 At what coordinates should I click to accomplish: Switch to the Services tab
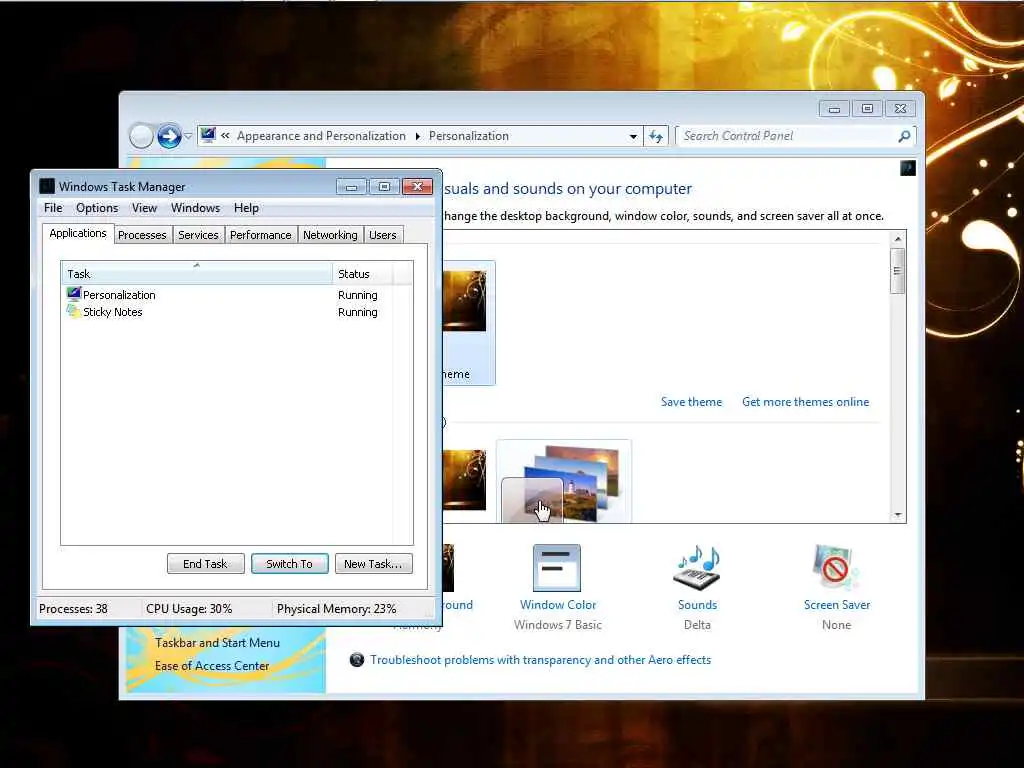(199, 235)
